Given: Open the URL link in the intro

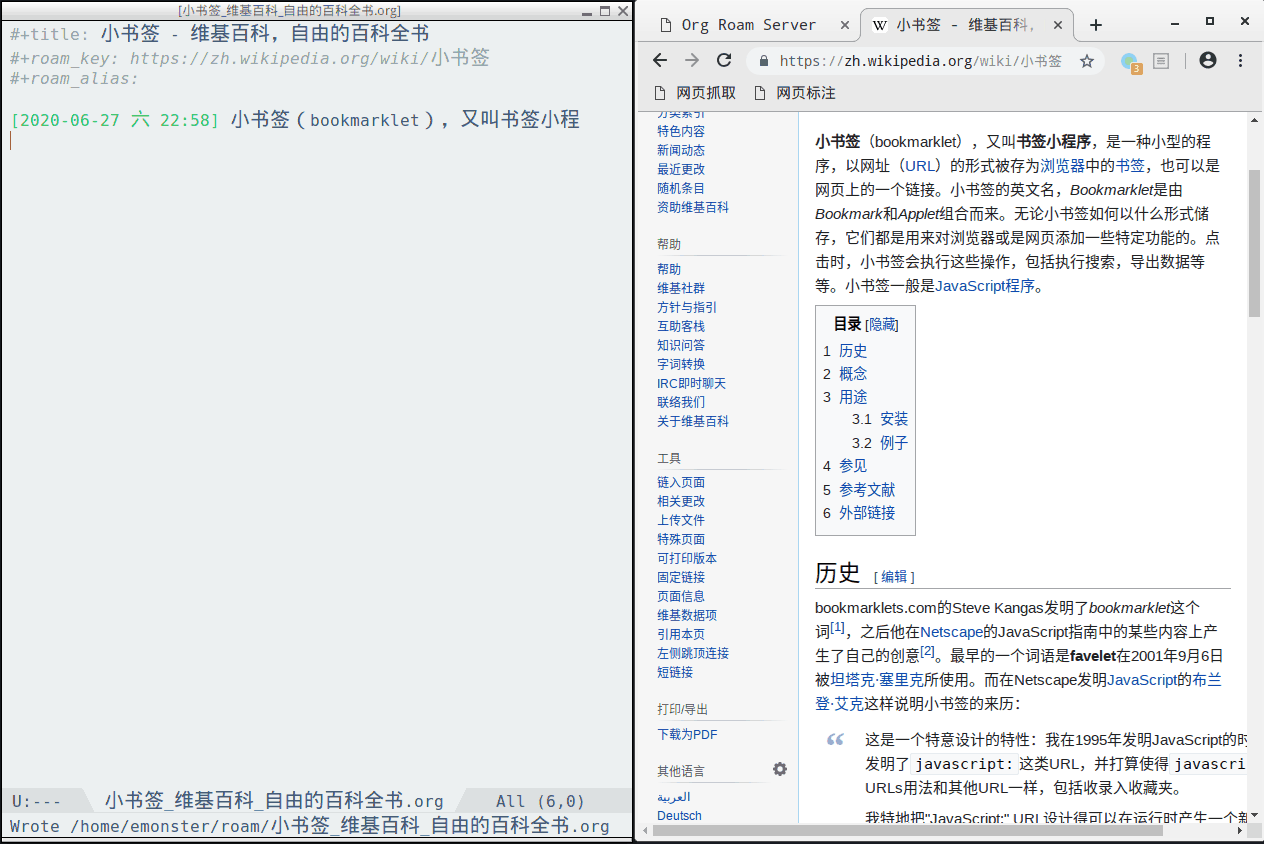Looking at the screenshot, I should [921, 166].
